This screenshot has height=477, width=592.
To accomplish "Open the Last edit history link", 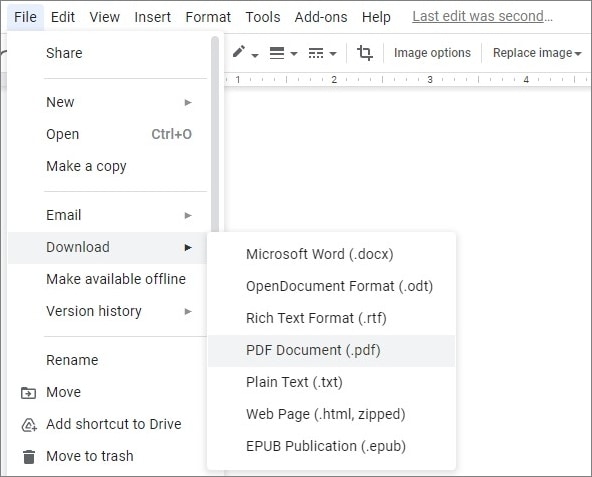I will coord(482,16).
